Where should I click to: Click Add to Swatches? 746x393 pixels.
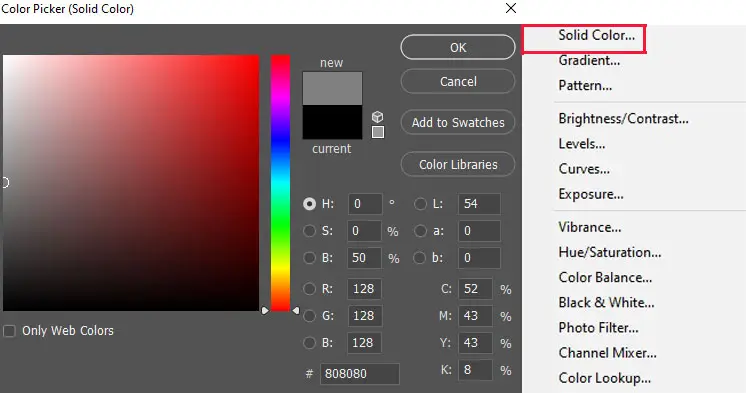point(458,122)
